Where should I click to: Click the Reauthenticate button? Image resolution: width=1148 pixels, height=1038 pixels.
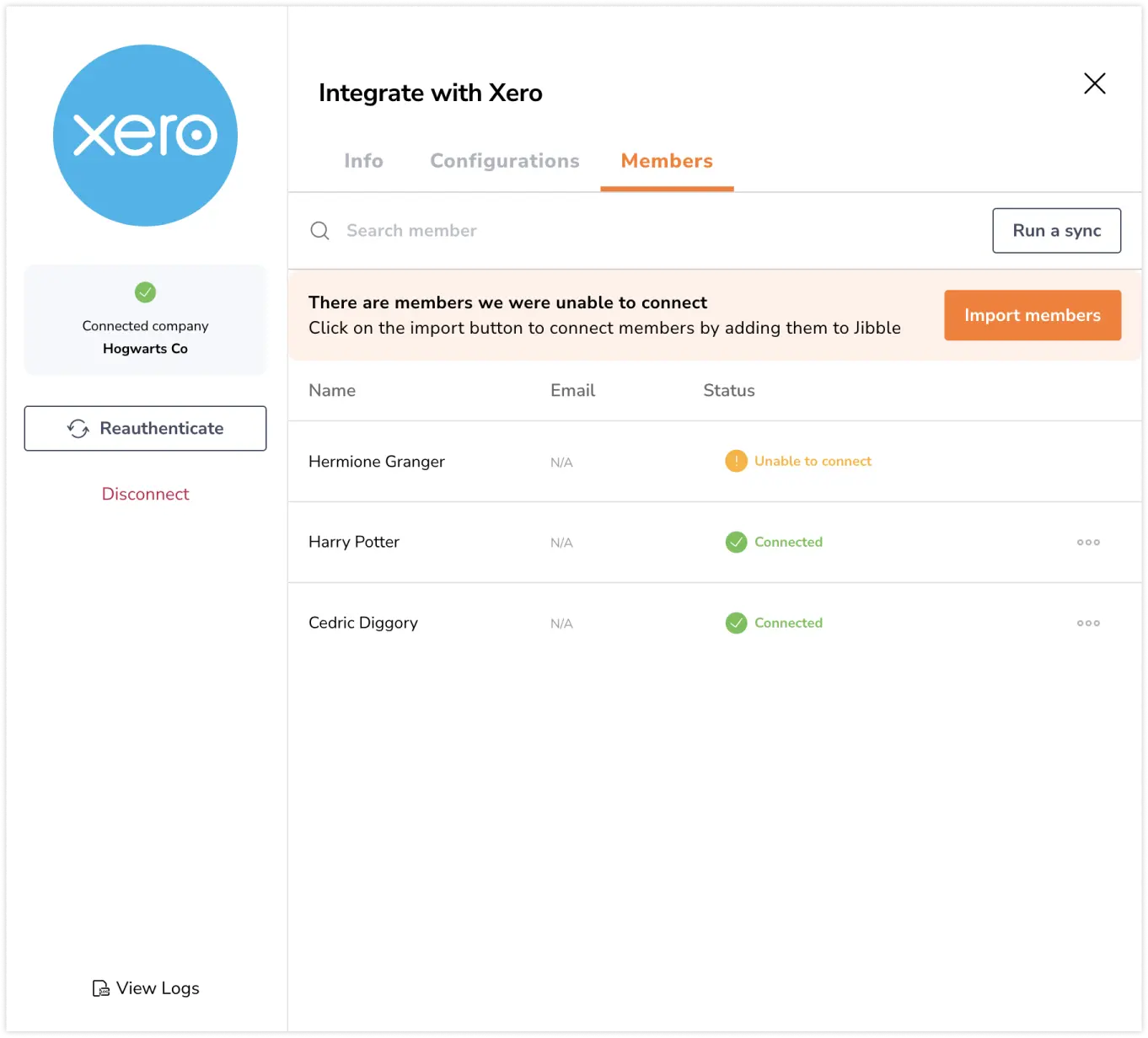coord(145,429)
